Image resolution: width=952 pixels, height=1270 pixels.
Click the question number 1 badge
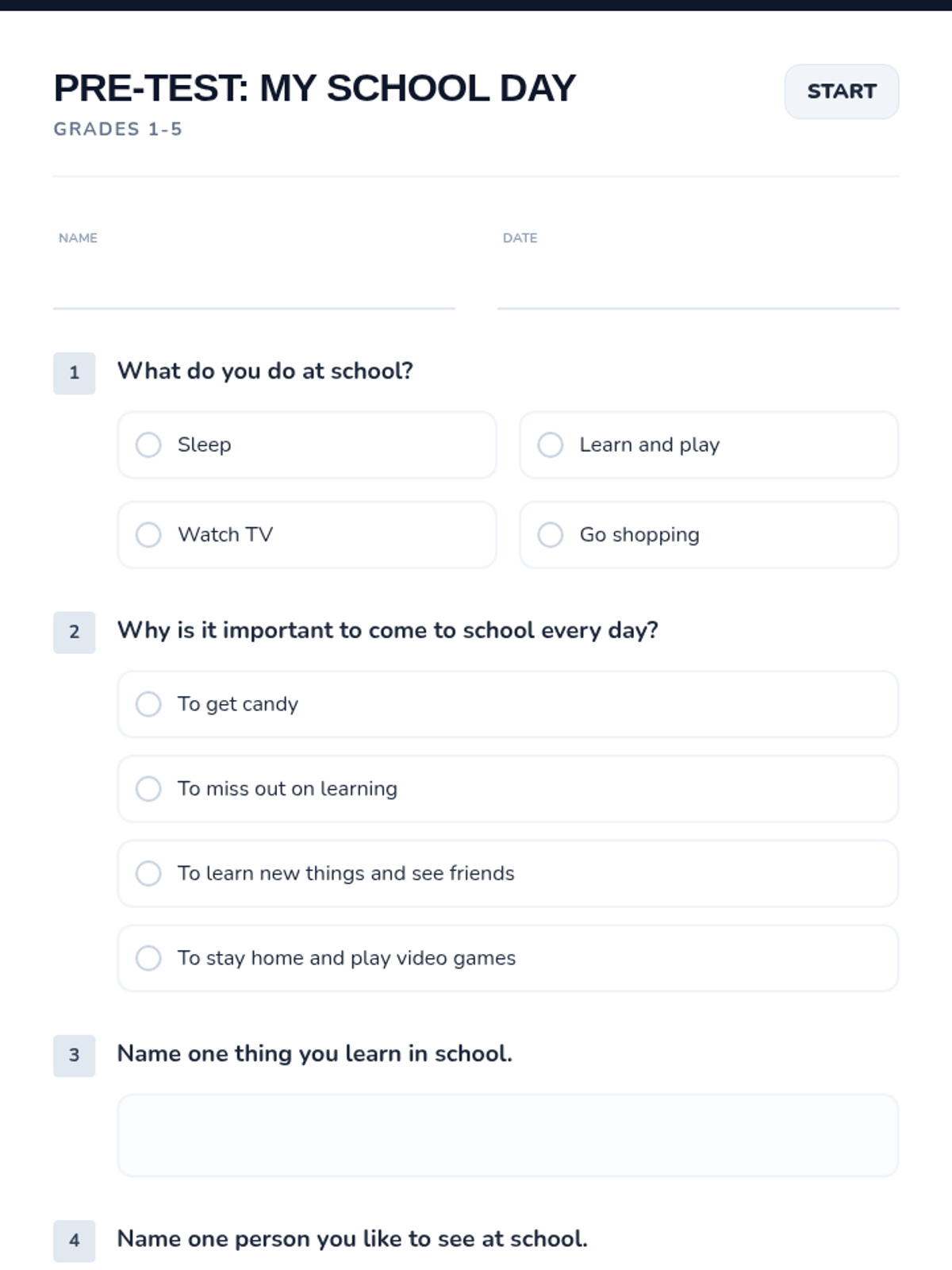click(x=75, y=373)
